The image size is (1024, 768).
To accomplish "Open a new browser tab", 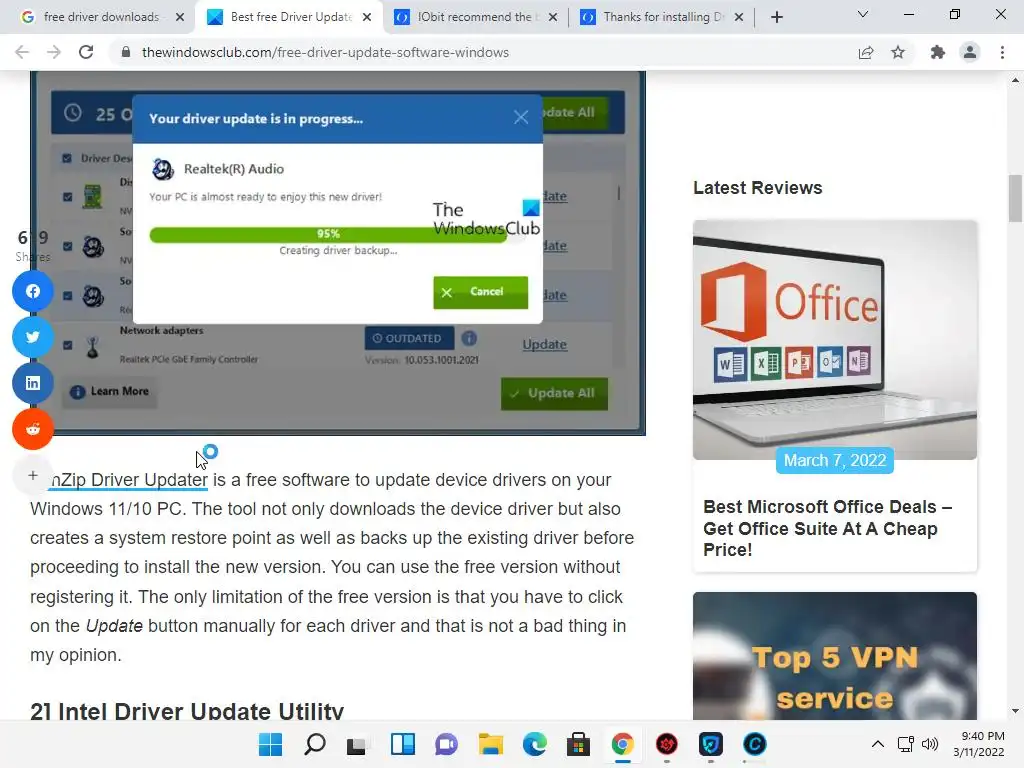I will pos(776,17).
